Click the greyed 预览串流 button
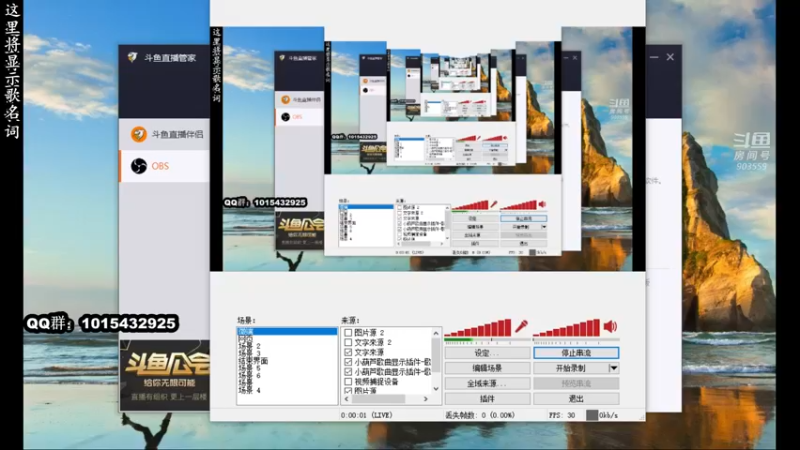 click(x=576, y=383)
